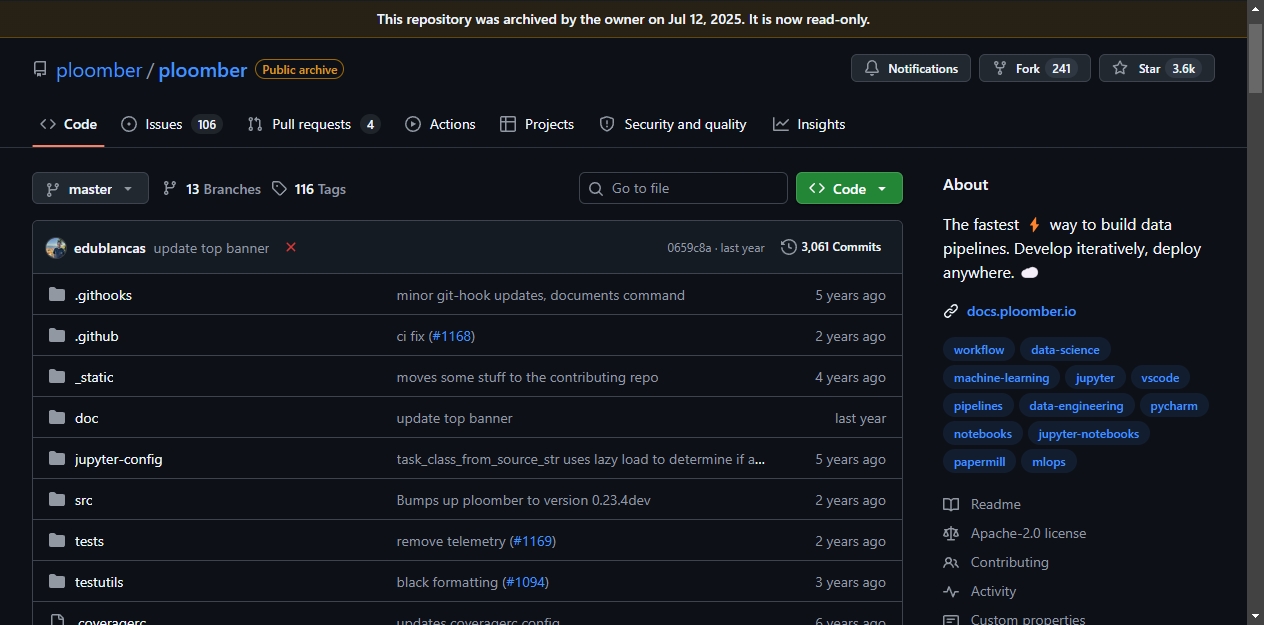Click the Notifications bell icon
Image resolution: width=1264 pixels, height=625 pixels.
pyautogui.click(x=872, y=69)
